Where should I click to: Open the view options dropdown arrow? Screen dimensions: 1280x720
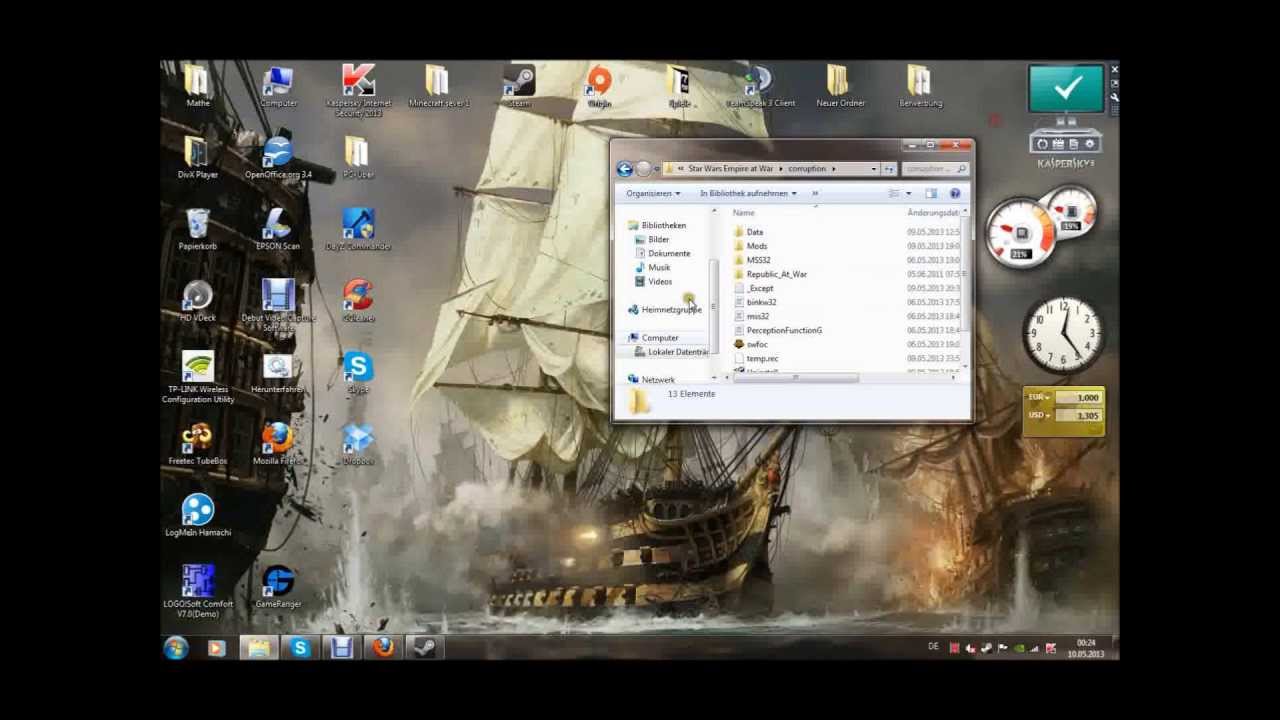908,193
